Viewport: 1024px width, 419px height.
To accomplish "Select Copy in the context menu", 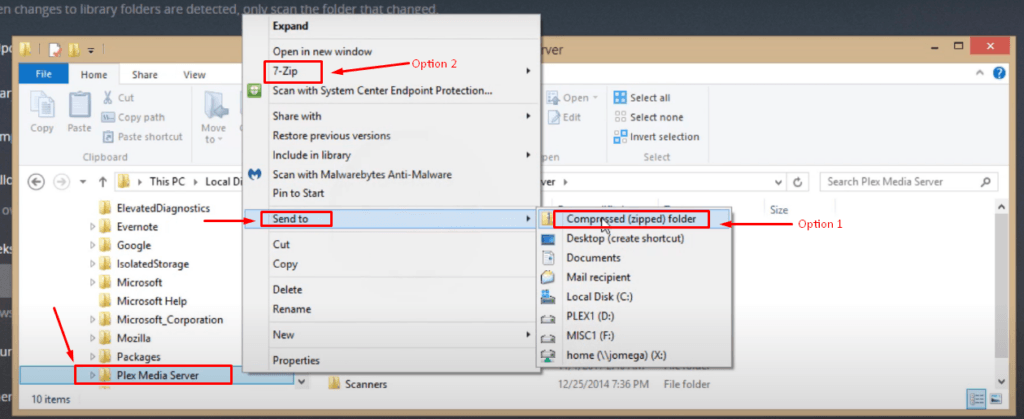I will [391, 264].
